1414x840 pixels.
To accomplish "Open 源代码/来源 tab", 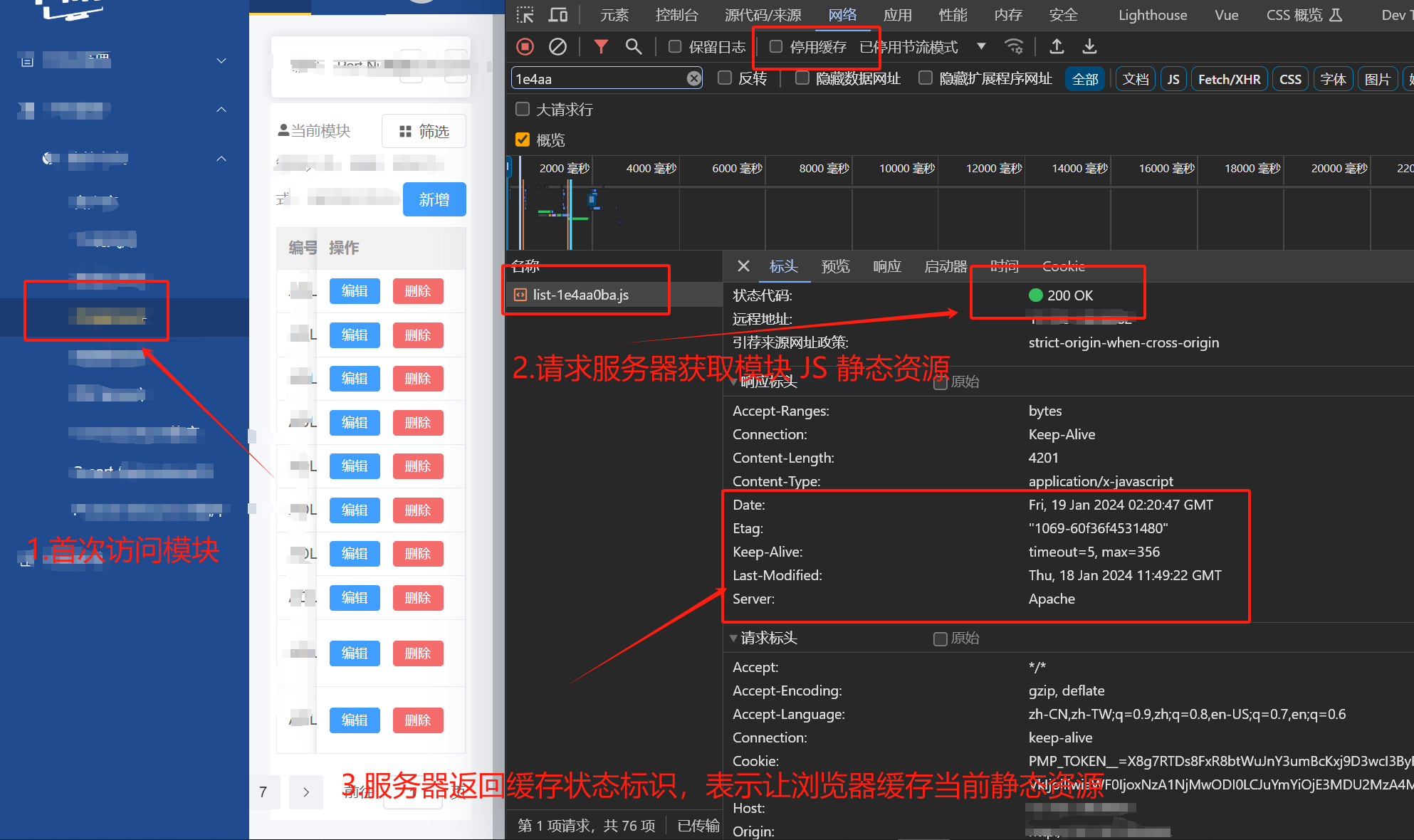I will (x=763, y=15).
